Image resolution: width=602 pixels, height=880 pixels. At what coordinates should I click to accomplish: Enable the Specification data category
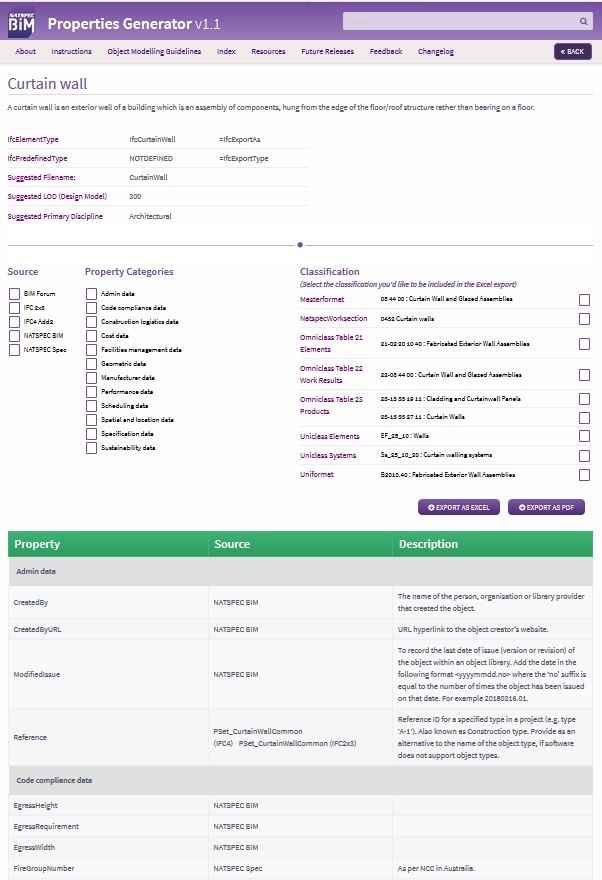click(x=91, y=434)
